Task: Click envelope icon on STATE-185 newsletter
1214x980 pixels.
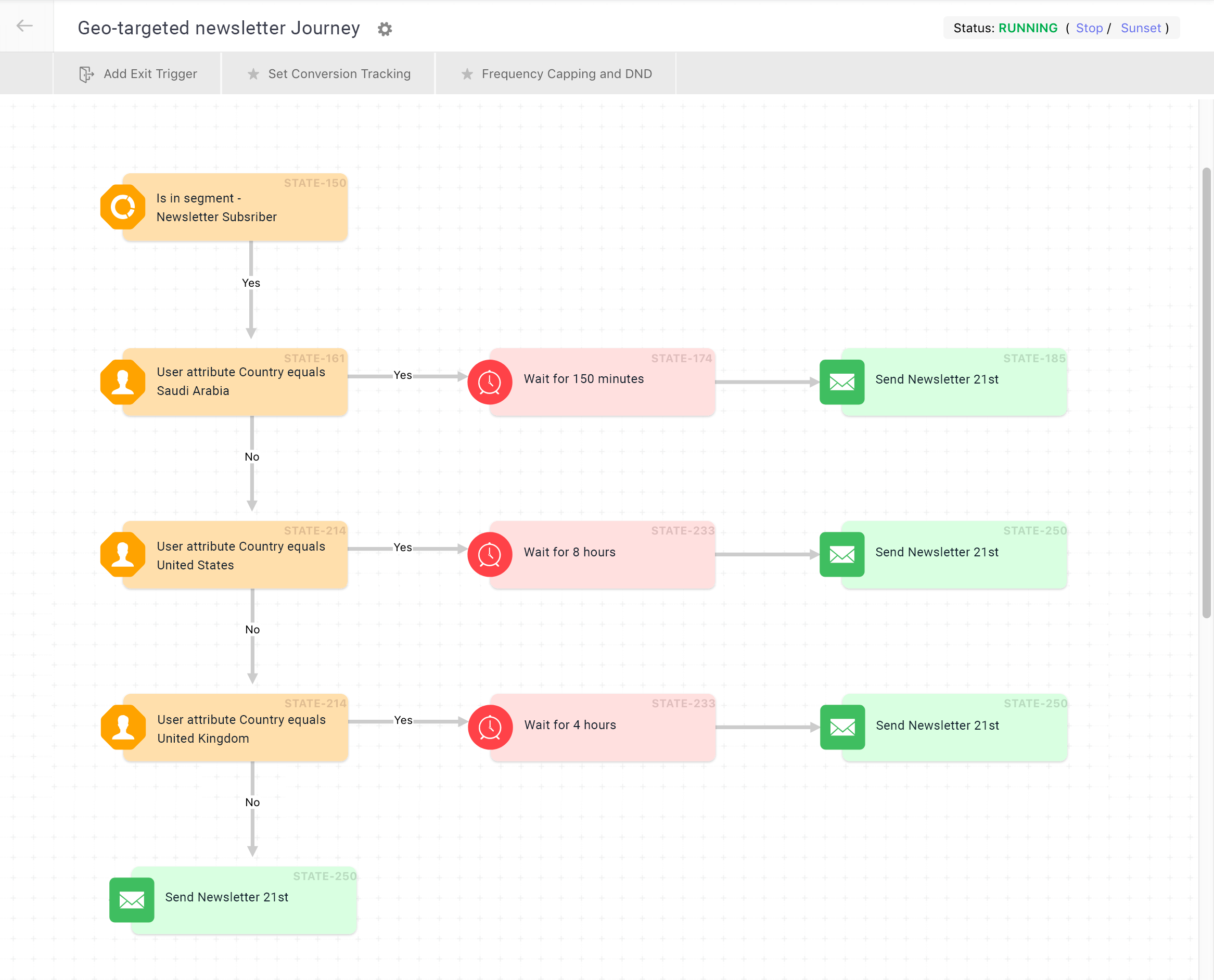Action: [x=841, y=382]
